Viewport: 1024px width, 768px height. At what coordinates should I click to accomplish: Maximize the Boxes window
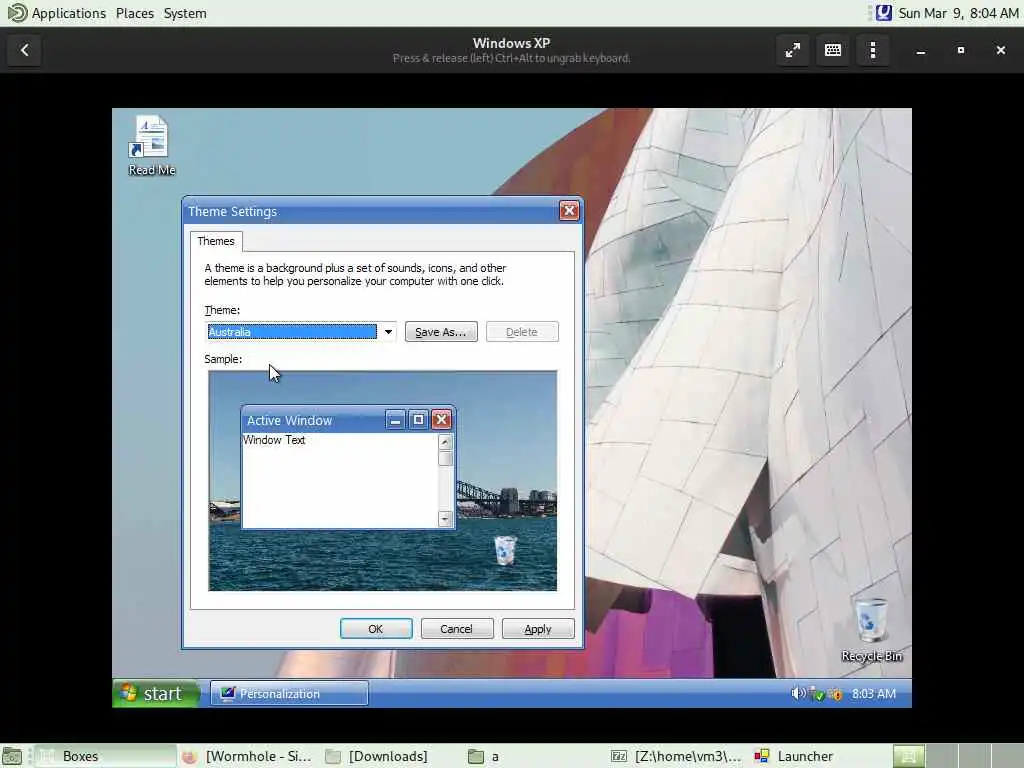[961, 50]
